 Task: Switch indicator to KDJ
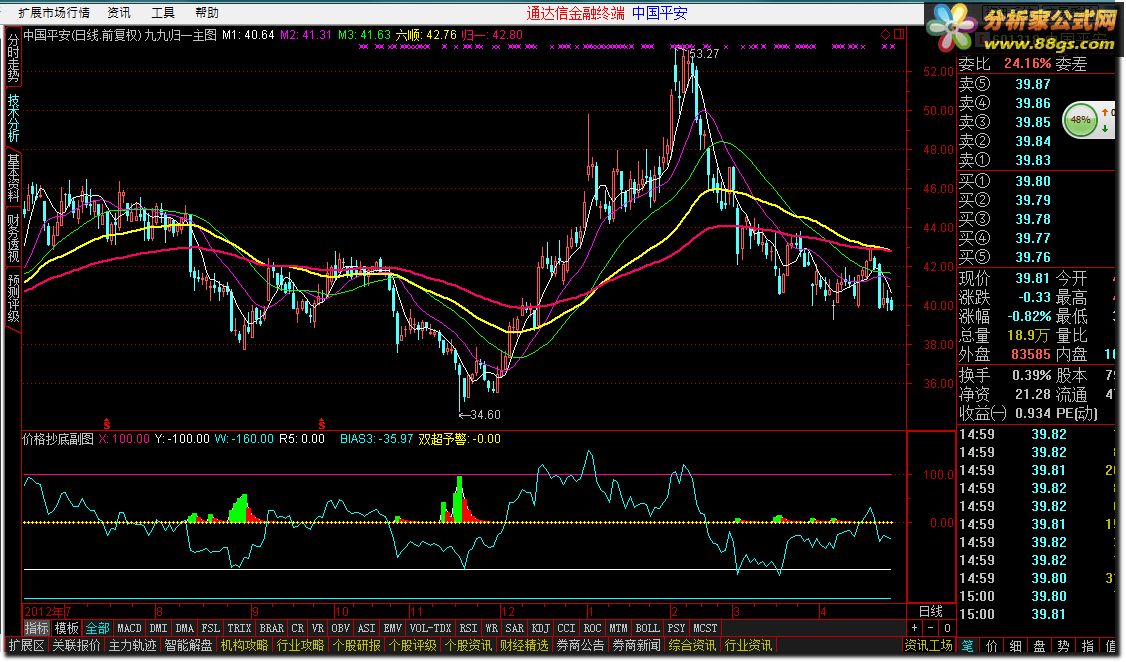pos(540,628)
